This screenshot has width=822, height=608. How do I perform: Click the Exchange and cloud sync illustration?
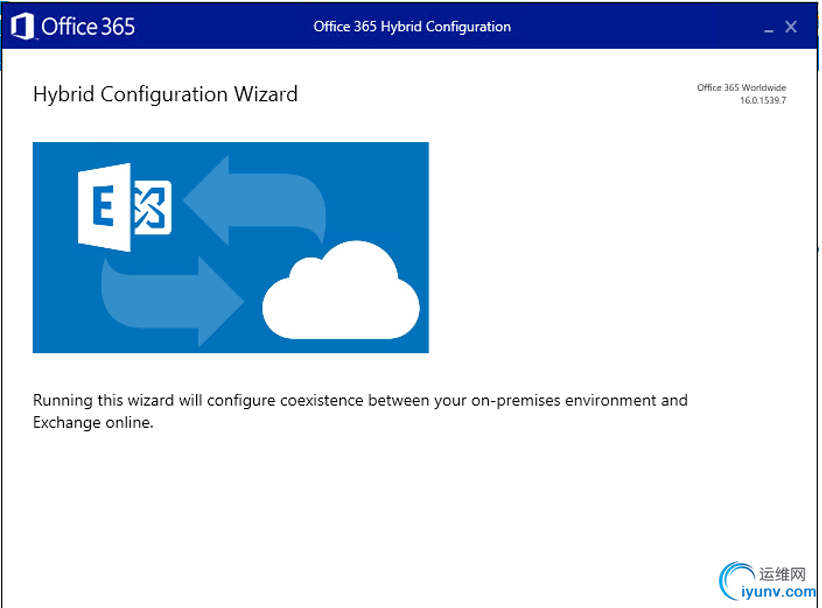(231, 247)
